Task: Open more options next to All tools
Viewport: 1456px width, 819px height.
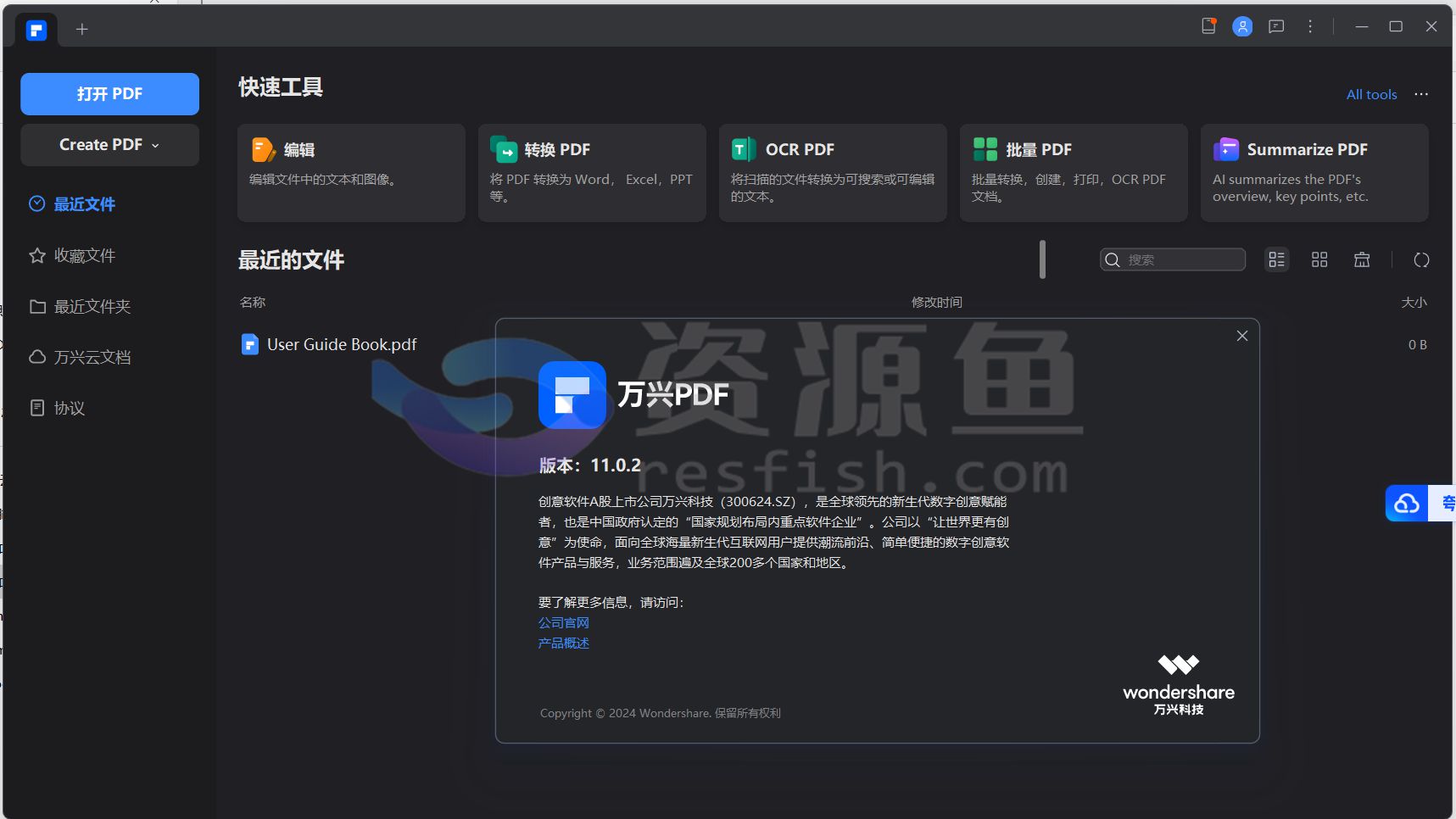Action: (1421, 94)
